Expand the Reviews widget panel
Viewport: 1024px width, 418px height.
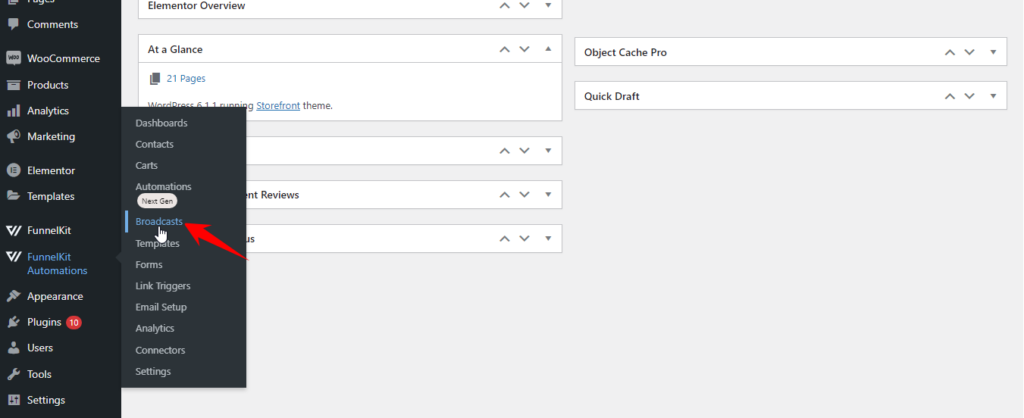point(548,195)
